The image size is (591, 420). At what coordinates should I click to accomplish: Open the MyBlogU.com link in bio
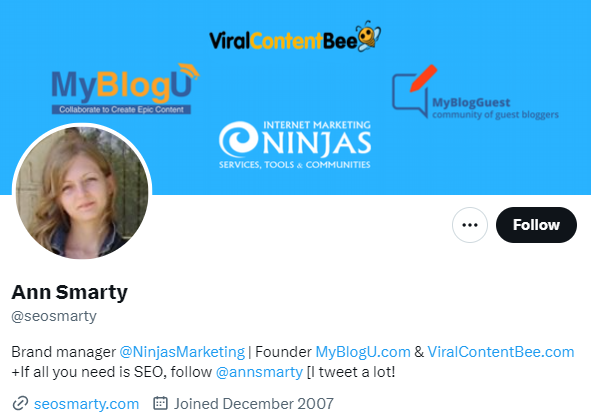(x=363, y=352)
